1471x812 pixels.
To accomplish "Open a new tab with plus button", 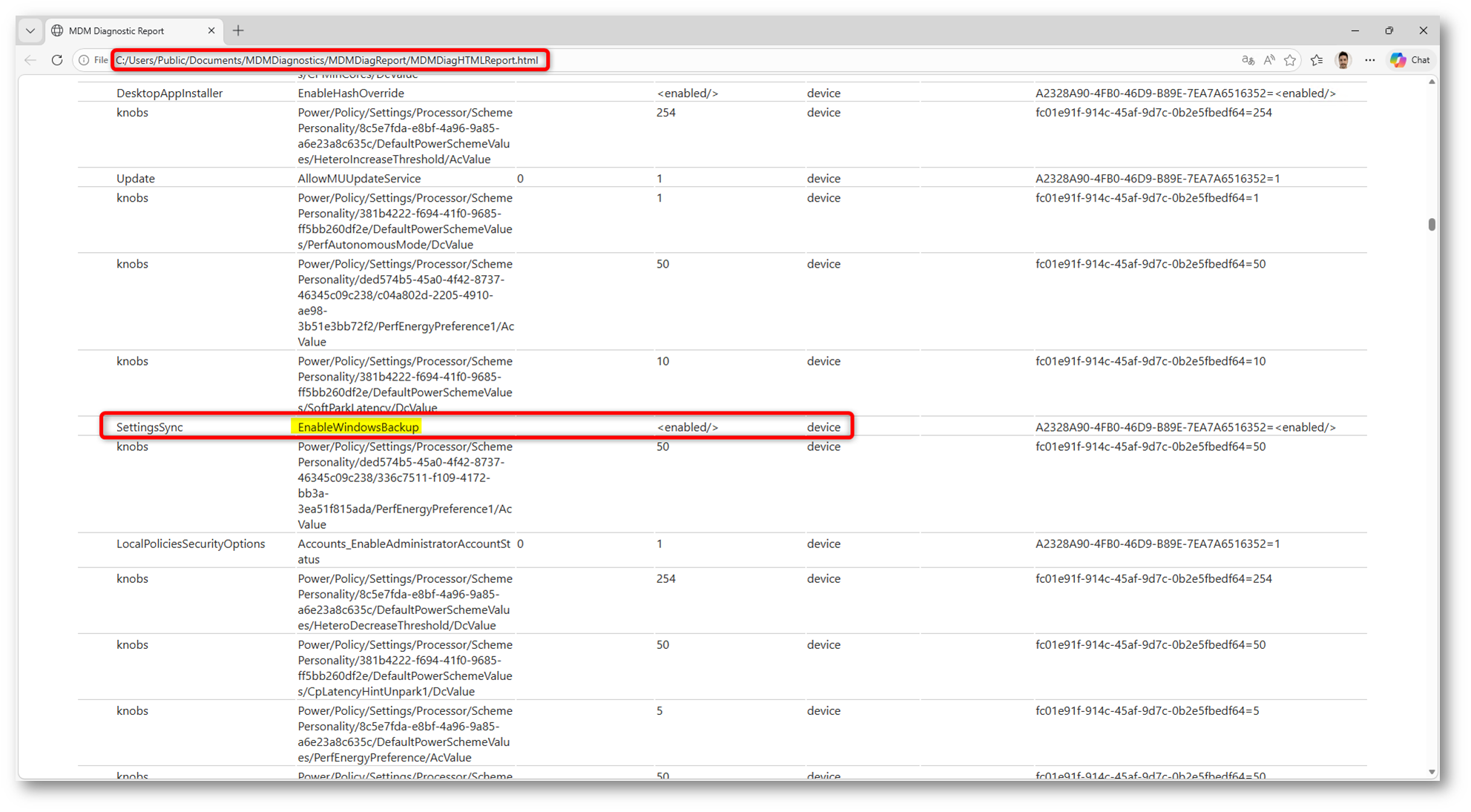I will [238, 30].
